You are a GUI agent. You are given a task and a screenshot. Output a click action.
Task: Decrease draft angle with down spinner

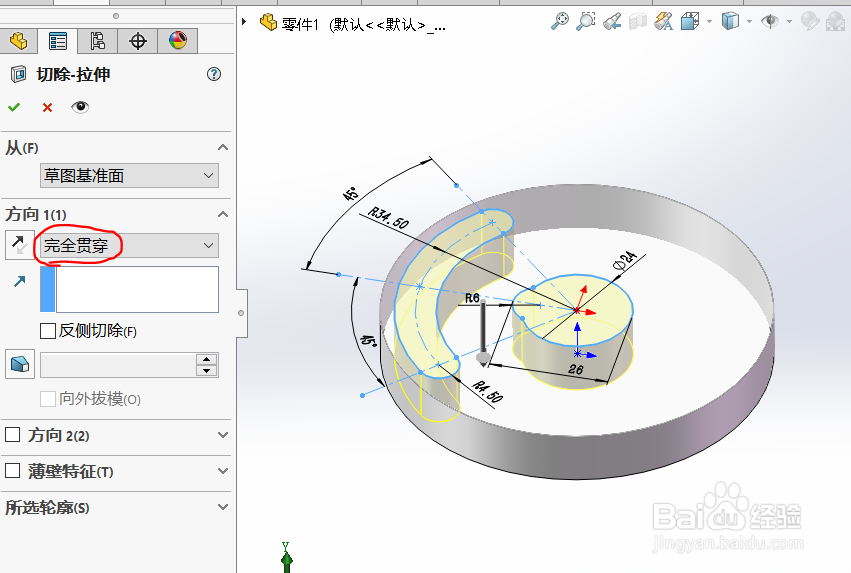207,371
